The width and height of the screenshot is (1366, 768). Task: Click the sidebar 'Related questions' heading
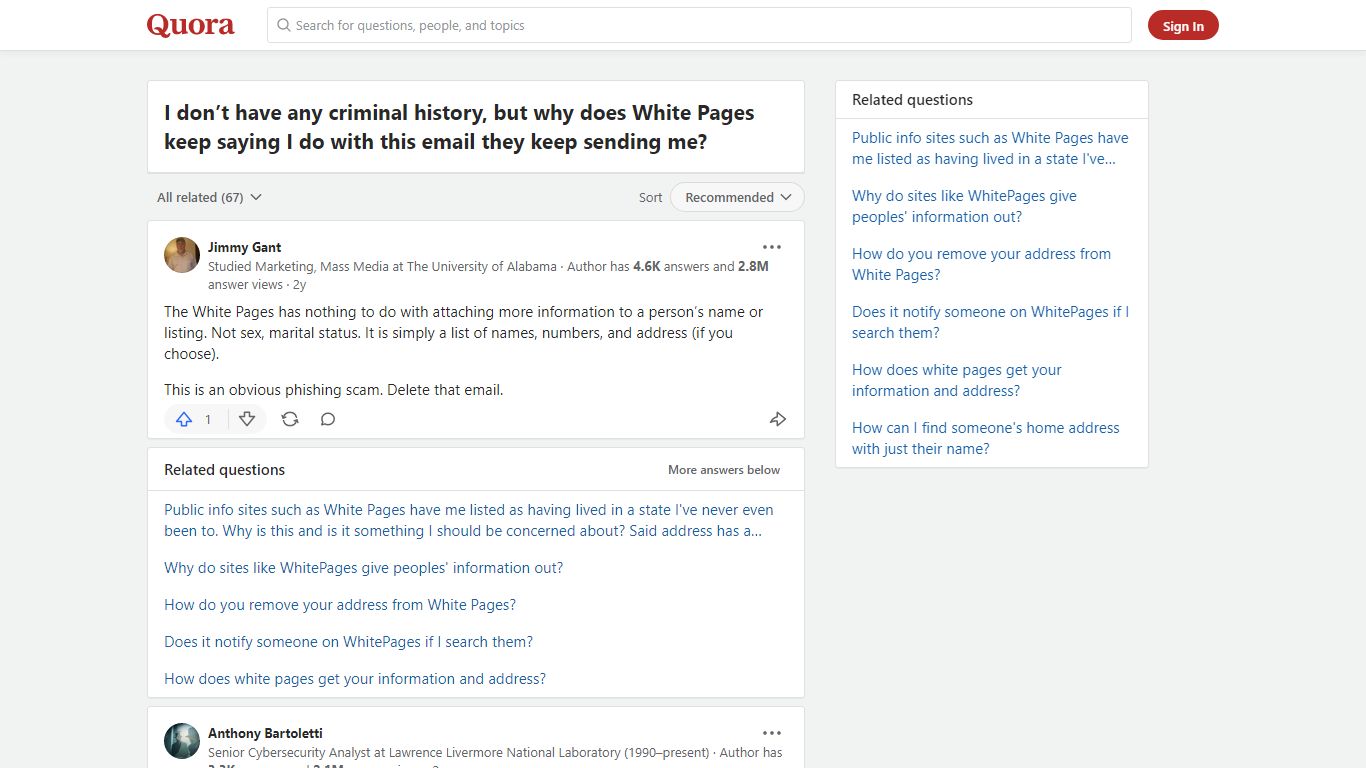[912, 100]
